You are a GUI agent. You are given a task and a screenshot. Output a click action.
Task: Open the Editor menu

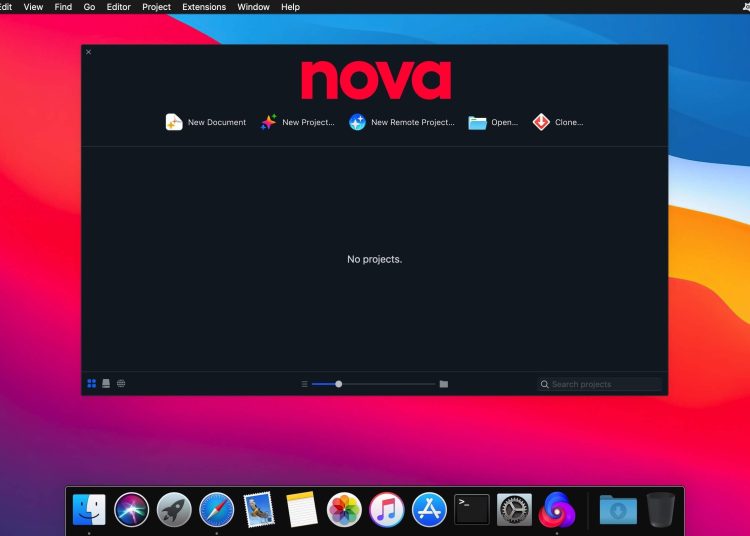tap(119, 7)
